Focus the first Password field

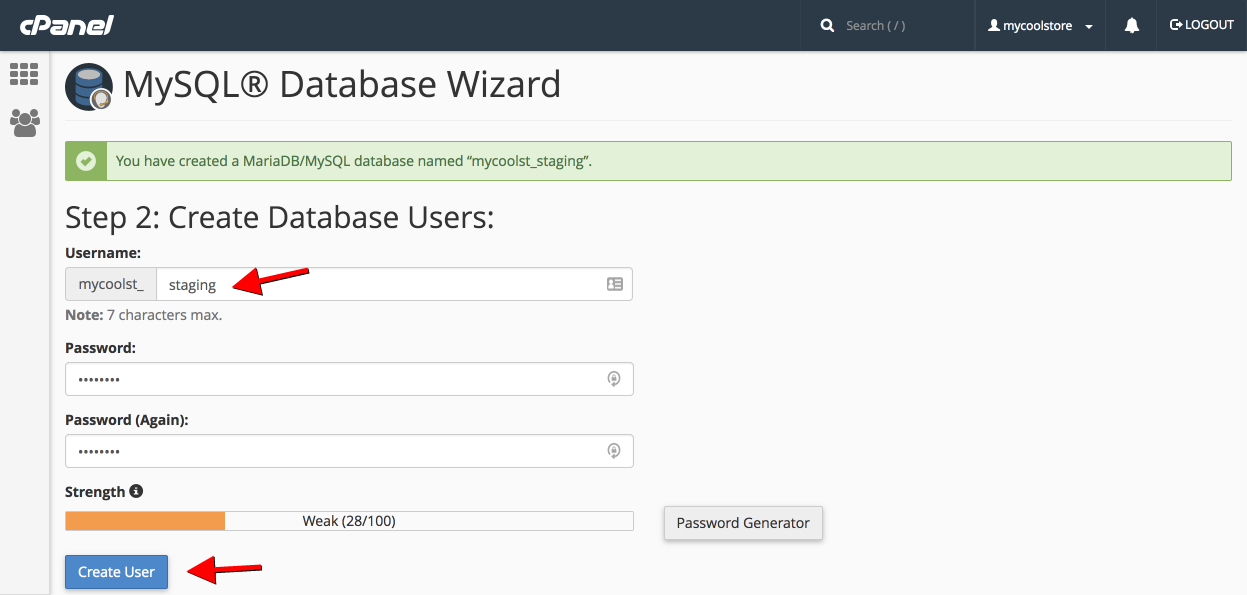click(x=330, y=379)
